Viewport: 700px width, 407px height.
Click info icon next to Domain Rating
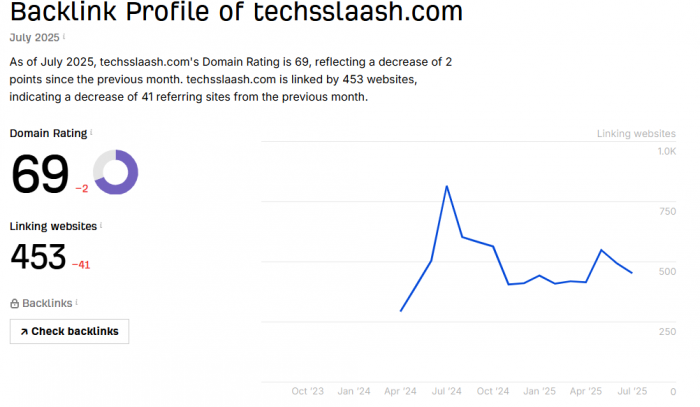tap(92, 132)
